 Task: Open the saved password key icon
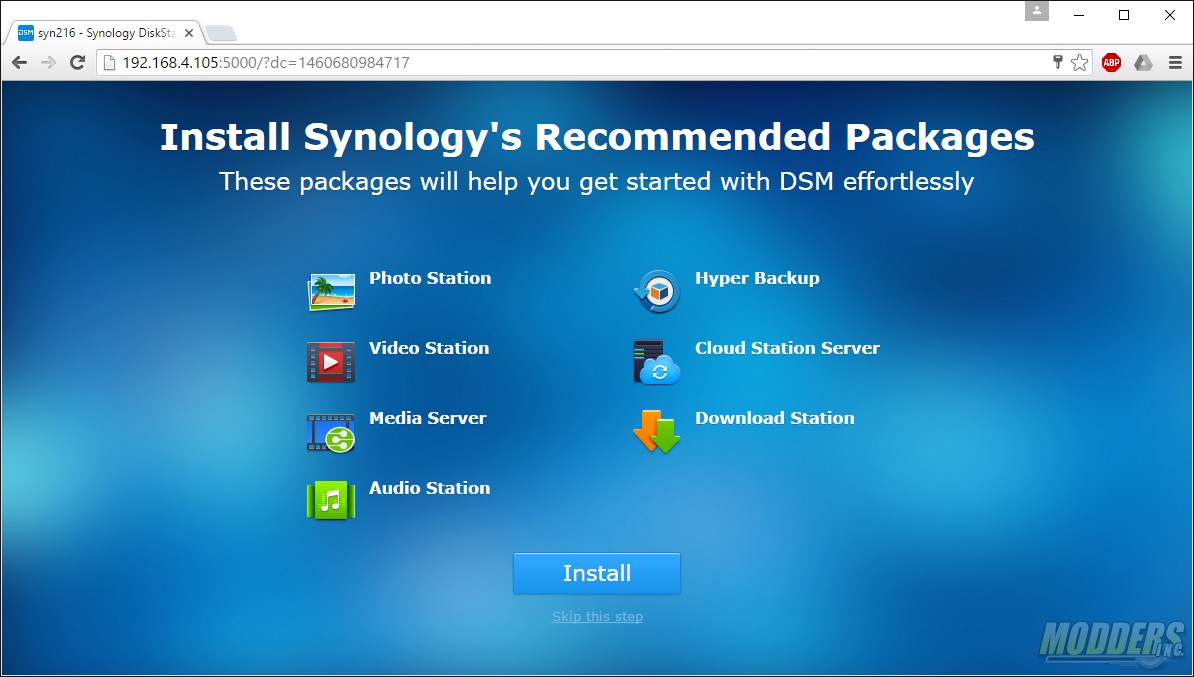pyautogui.click(x=1058, y=62)
